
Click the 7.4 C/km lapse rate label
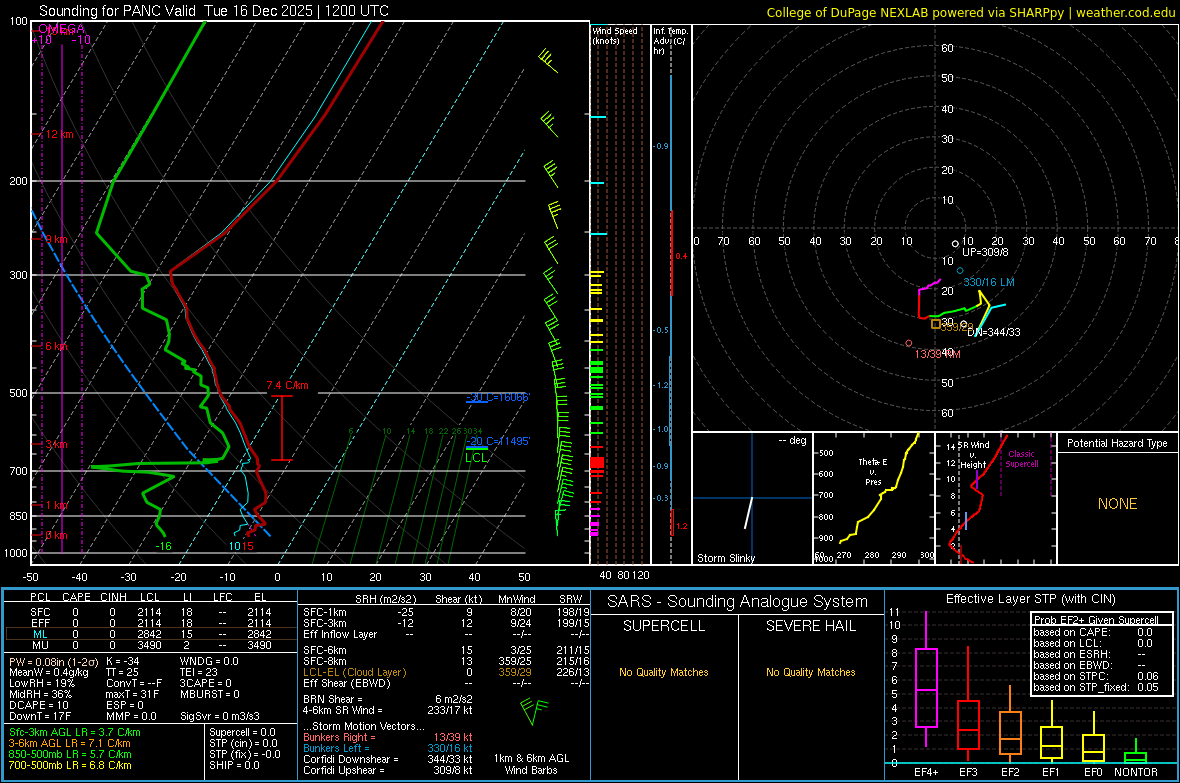[x=287, y=385]
